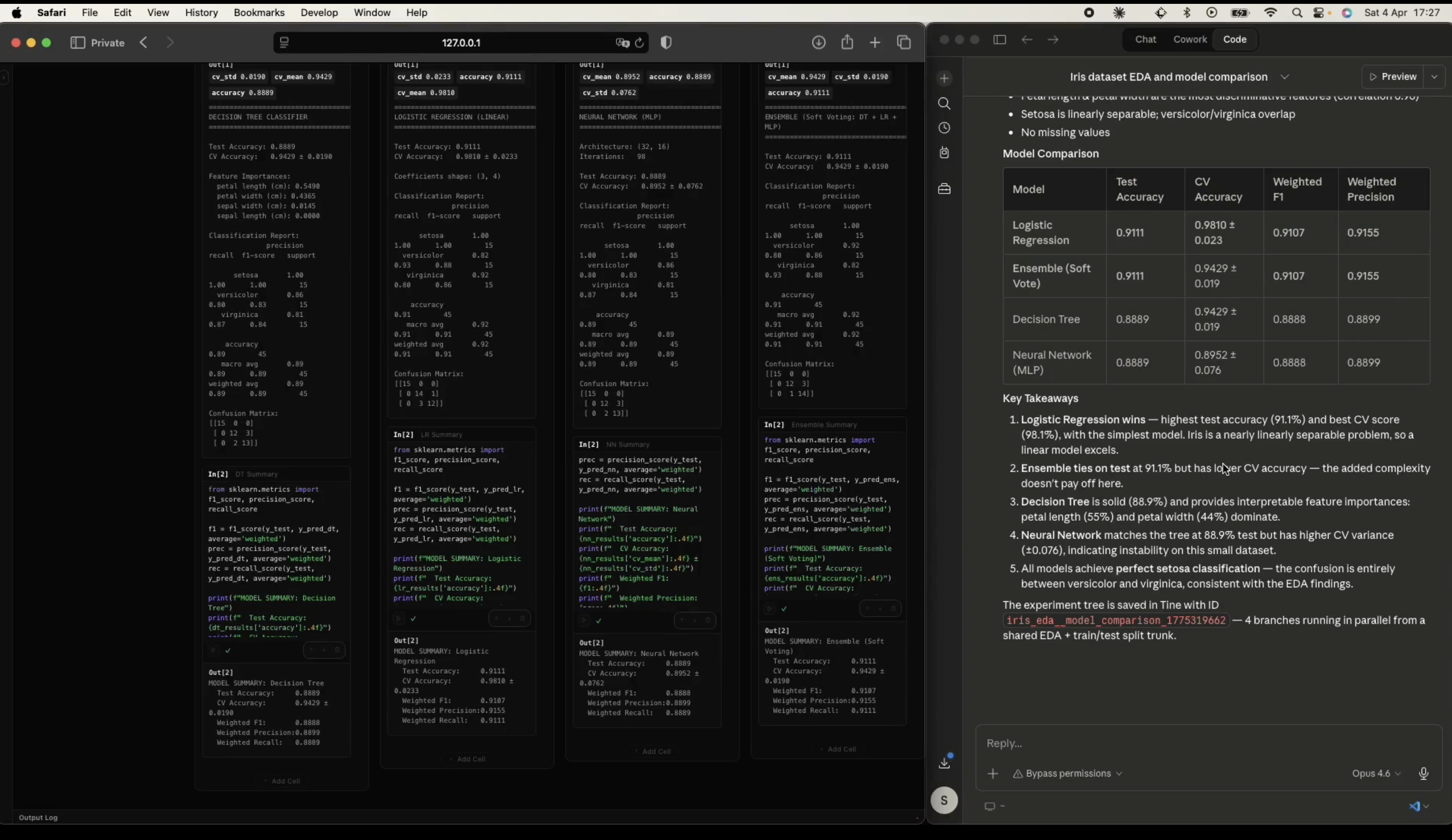This screenshot has height=840, width=1452.
Task: Toggle the Safari privacy shield icon
Action: tap(666, 42)
